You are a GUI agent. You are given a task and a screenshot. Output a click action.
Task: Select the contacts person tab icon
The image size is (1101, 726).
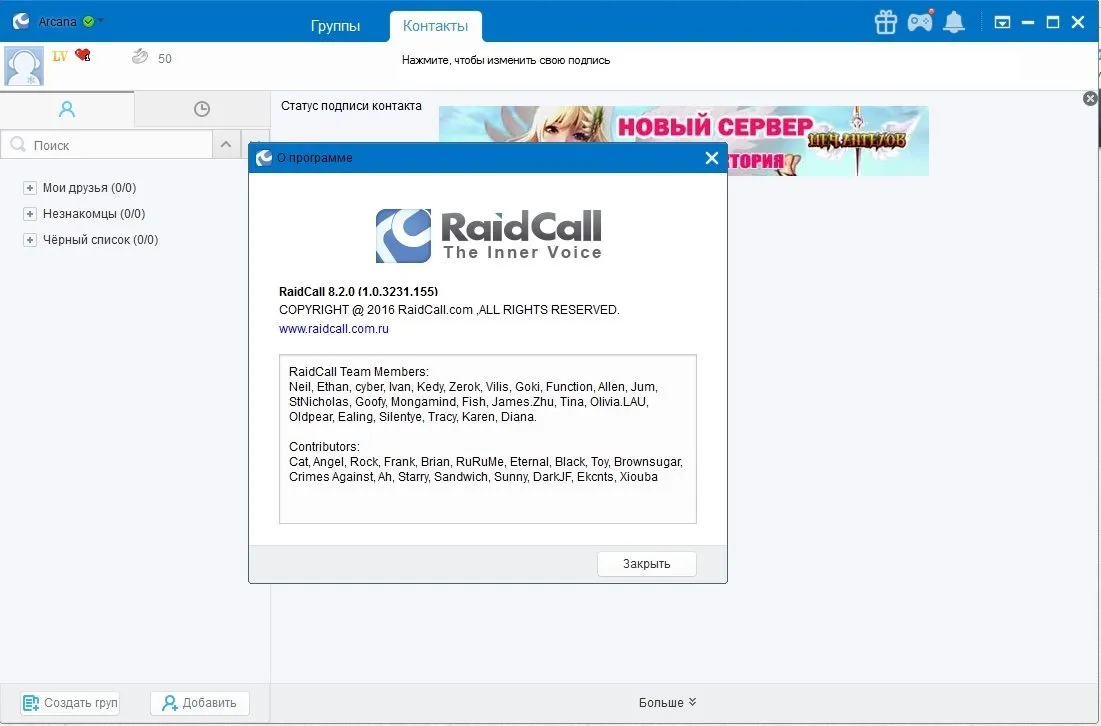point(67,109)
